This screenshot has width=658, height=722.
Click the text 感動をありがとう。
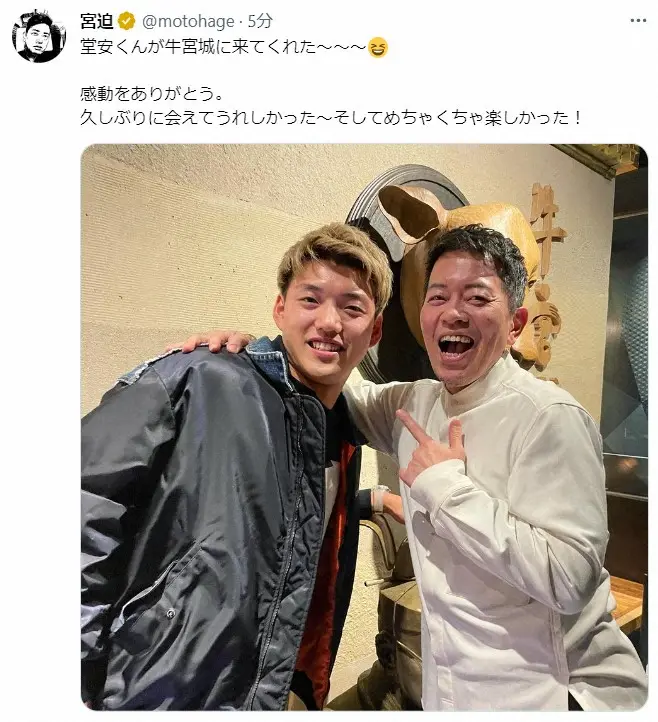152,94
